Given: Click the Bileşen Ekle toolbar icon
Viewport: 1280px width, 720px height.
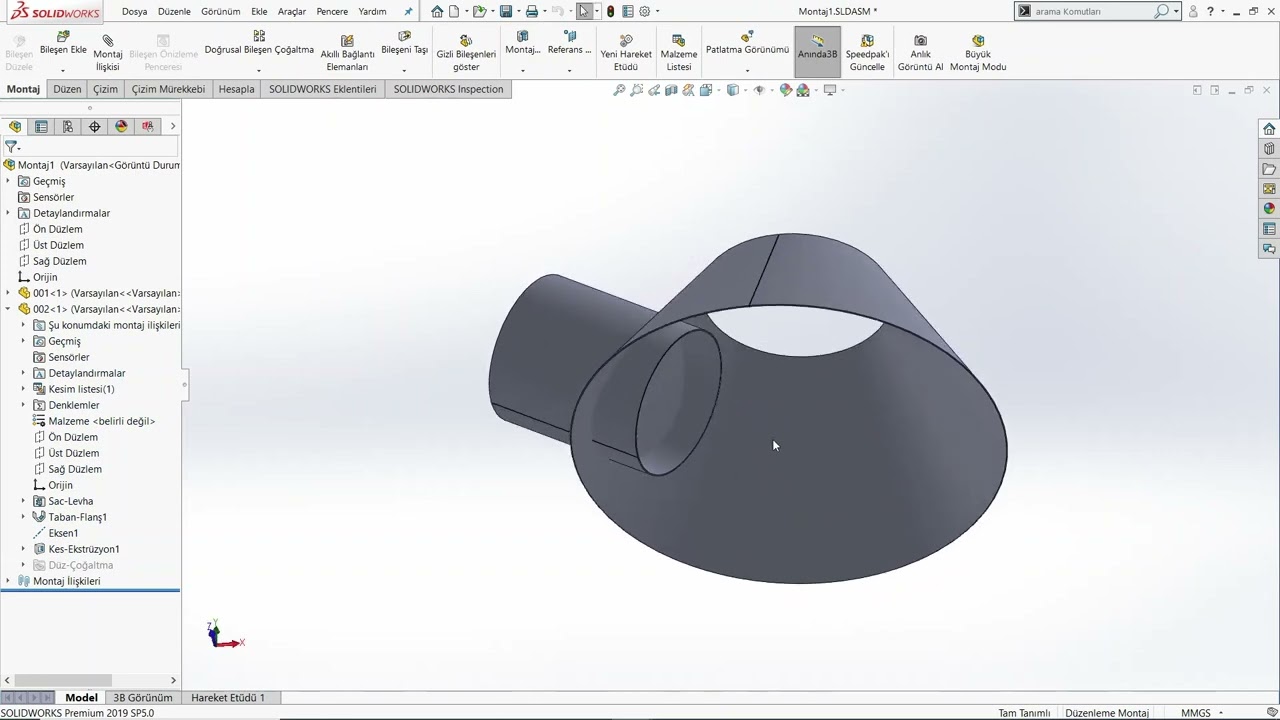Looking at the screenshot, I should [63, 43].
